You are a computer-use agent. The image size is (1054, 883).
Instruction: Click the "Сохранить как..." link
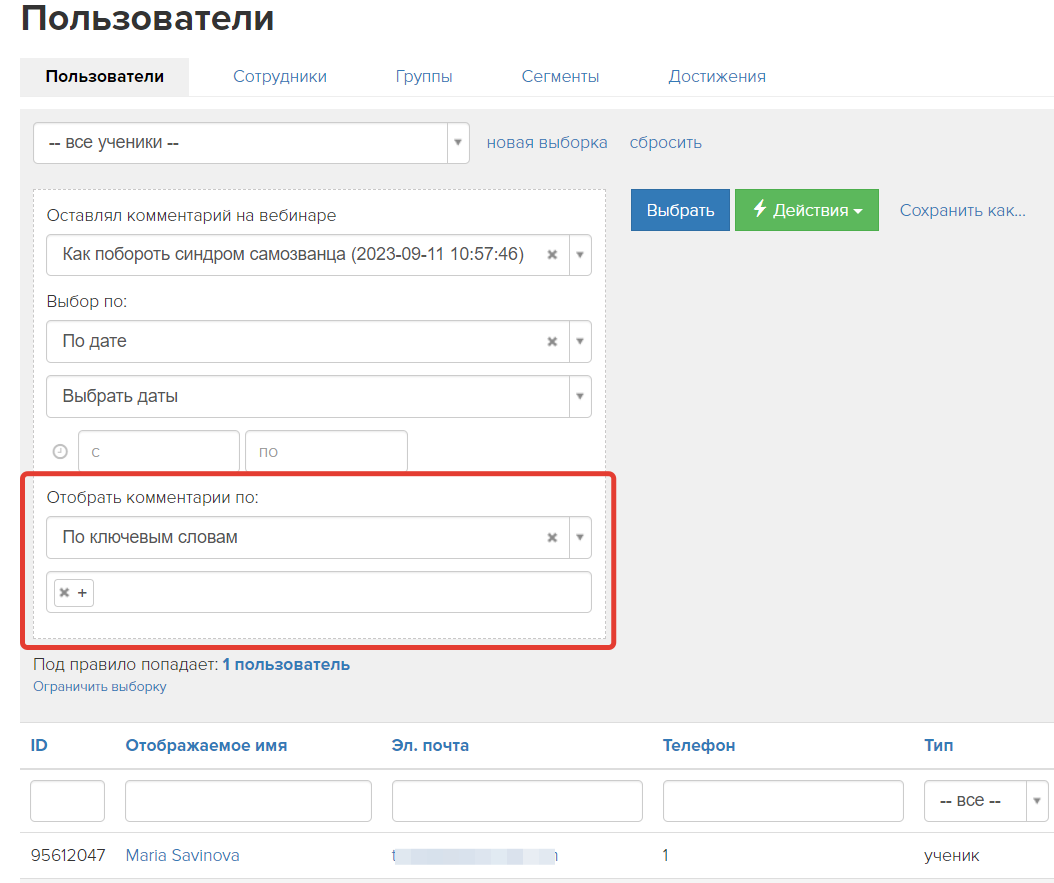(962, 210)
